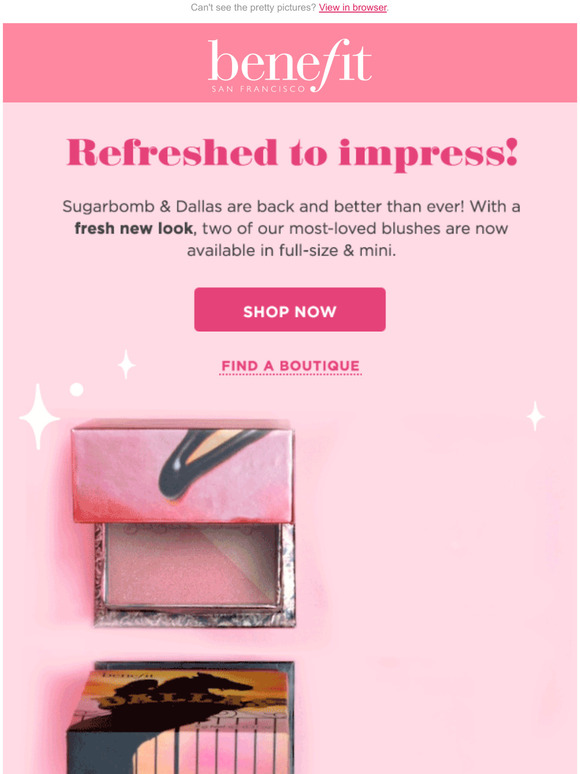Click the pink header banner
Viewport: 580px width, 774px height.
pos(290,63)
